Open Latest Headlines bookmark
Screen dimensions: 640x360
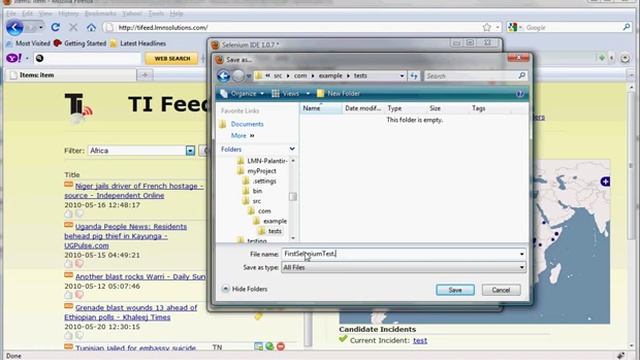(x=138, y=43)
